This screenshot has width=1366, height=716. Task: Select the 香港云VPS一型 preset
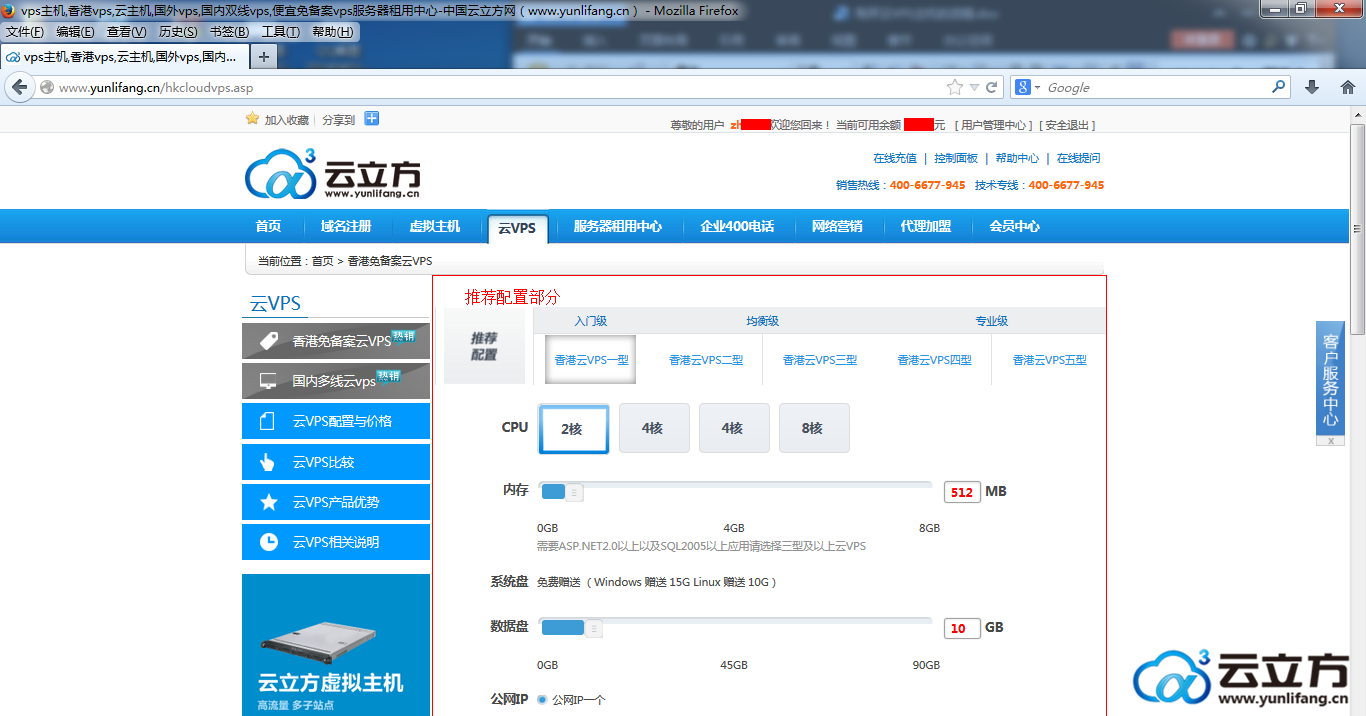591,360
